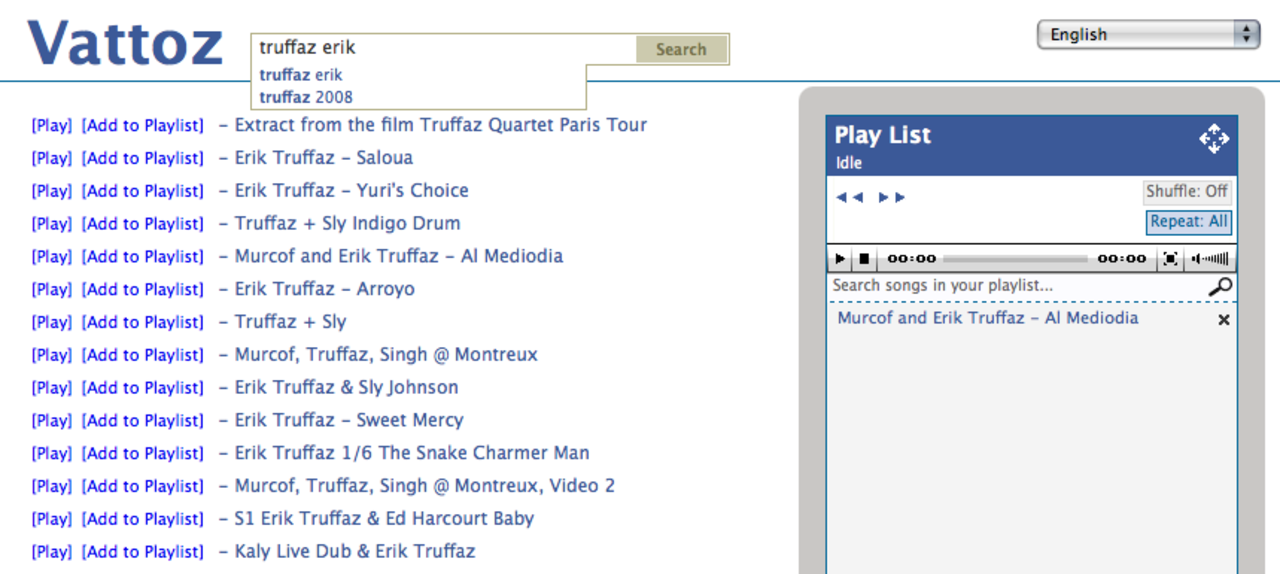Select 'truffaz 2008' autocomplete suggestion

pos(306,98)
